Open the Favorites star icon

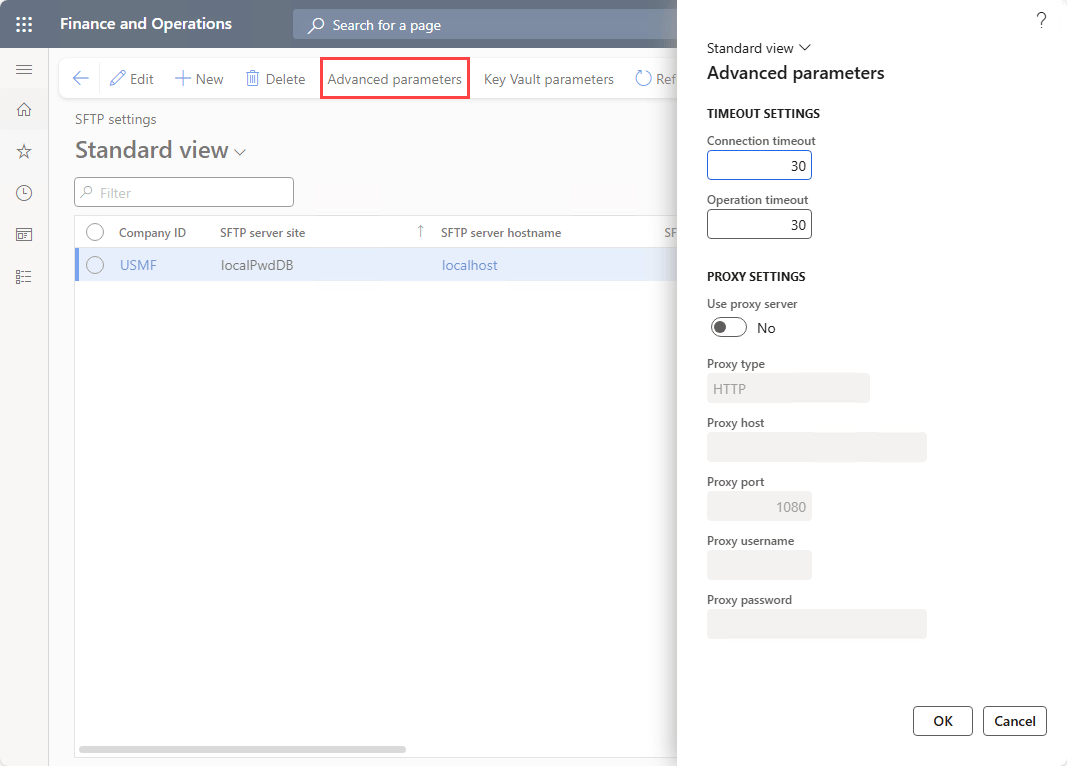[24, 151]
